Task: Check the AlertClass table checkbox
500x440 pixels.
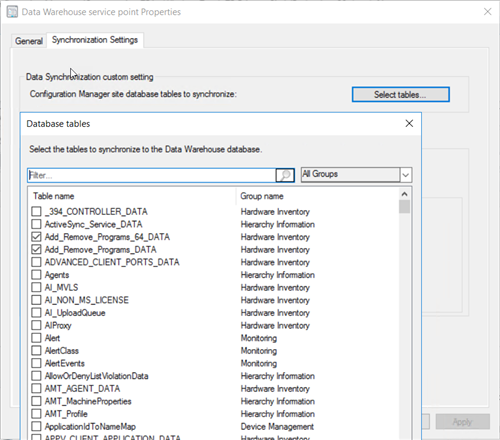Action: (36, 351)
